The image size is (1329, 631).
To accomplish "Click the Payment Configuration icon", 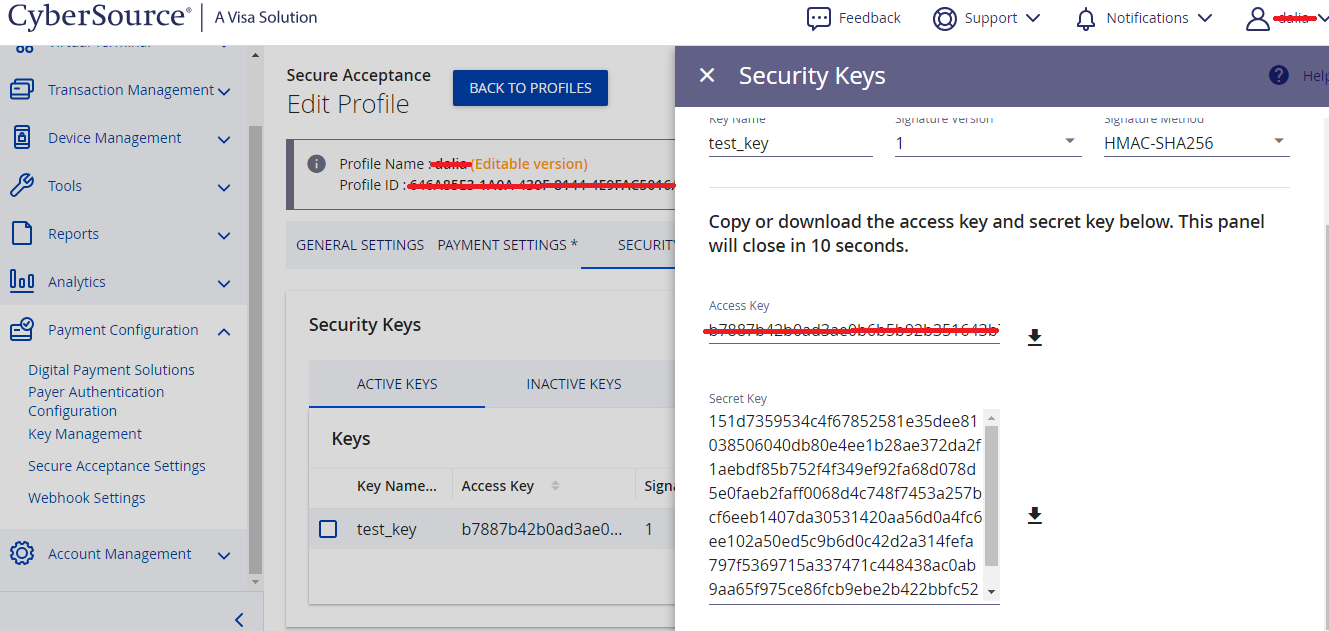I will pyautogui.click(x=22, y=330).
